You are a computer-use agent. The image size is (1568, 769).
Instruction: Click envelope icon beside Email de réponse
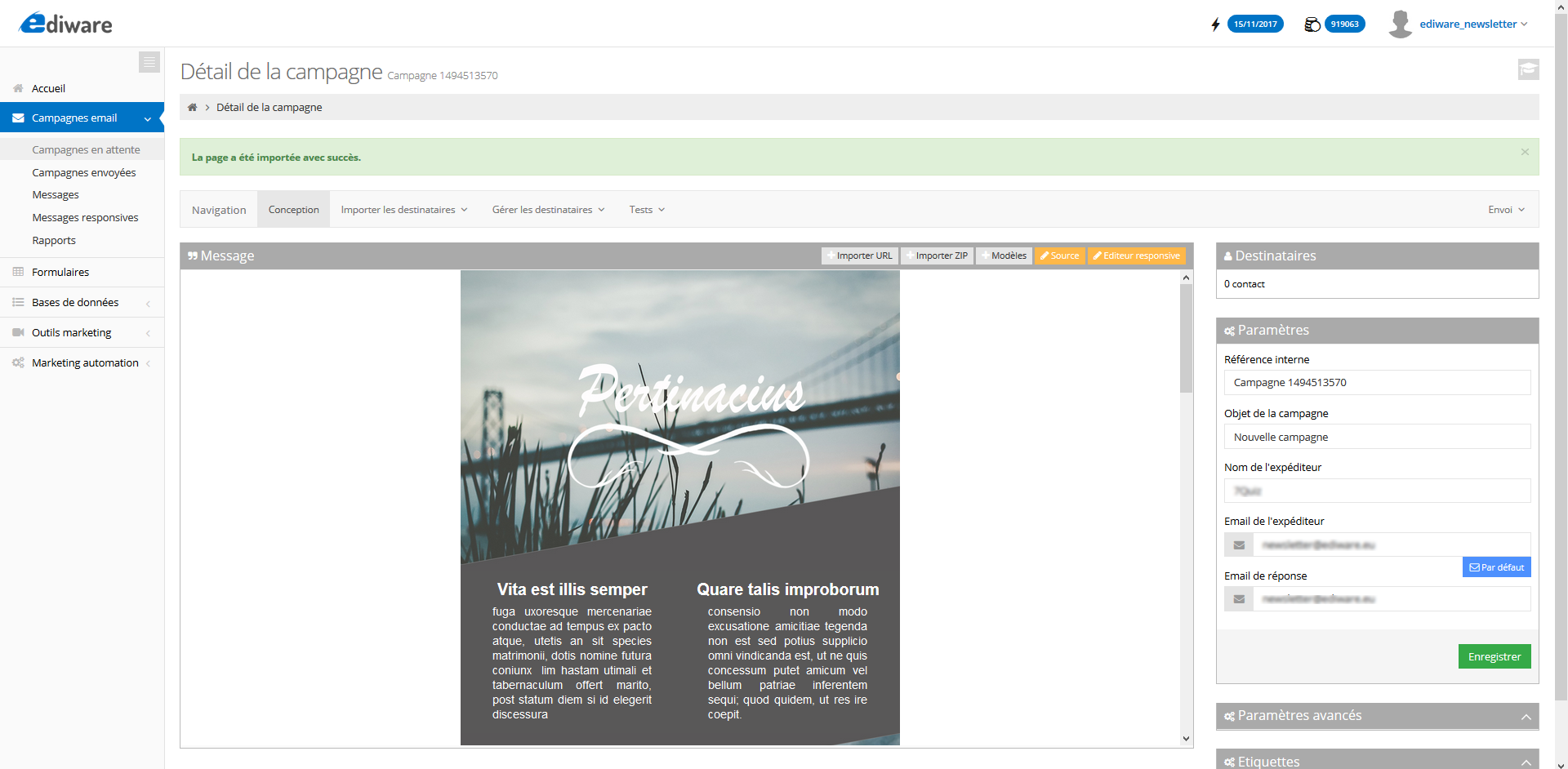pos(1239,598)
